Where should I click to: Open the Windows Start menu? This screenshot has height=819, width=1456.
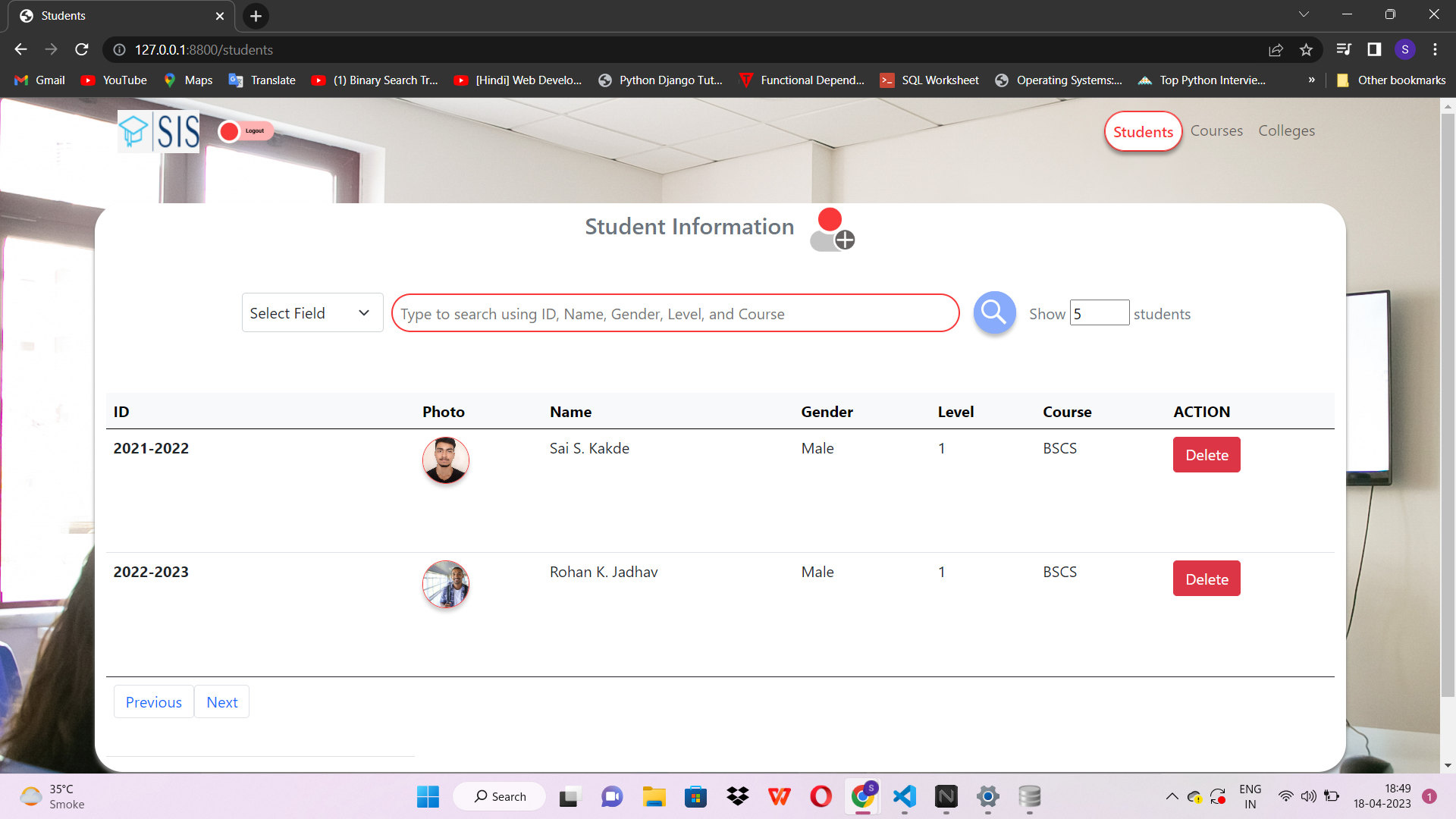(x=427, y=796)
